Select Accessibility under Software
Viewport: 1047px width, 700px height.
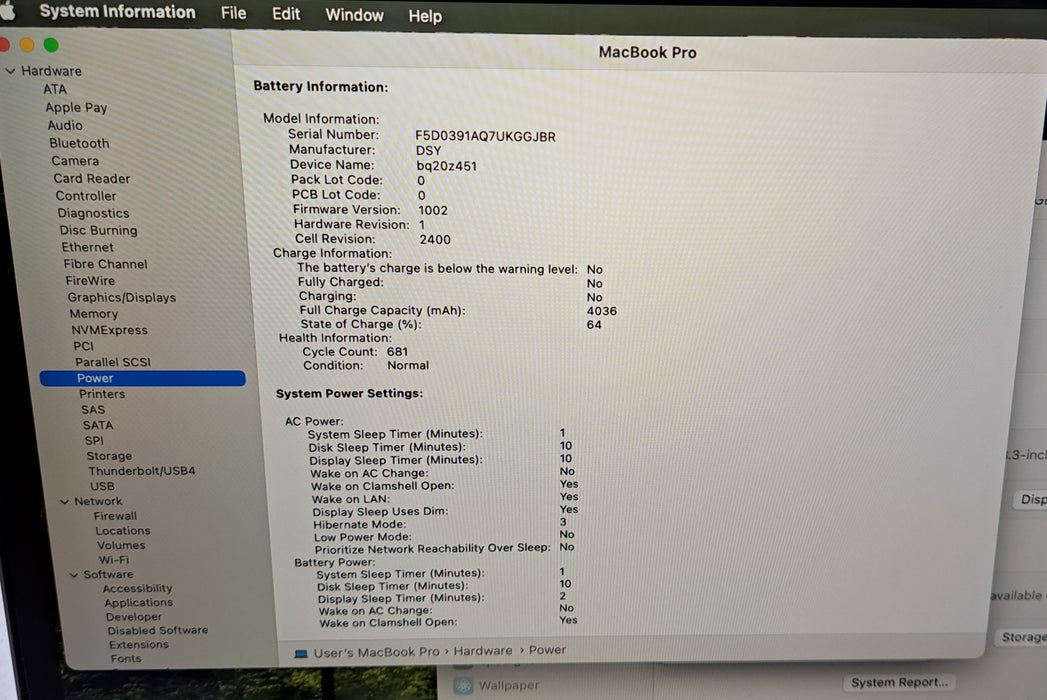138,588
